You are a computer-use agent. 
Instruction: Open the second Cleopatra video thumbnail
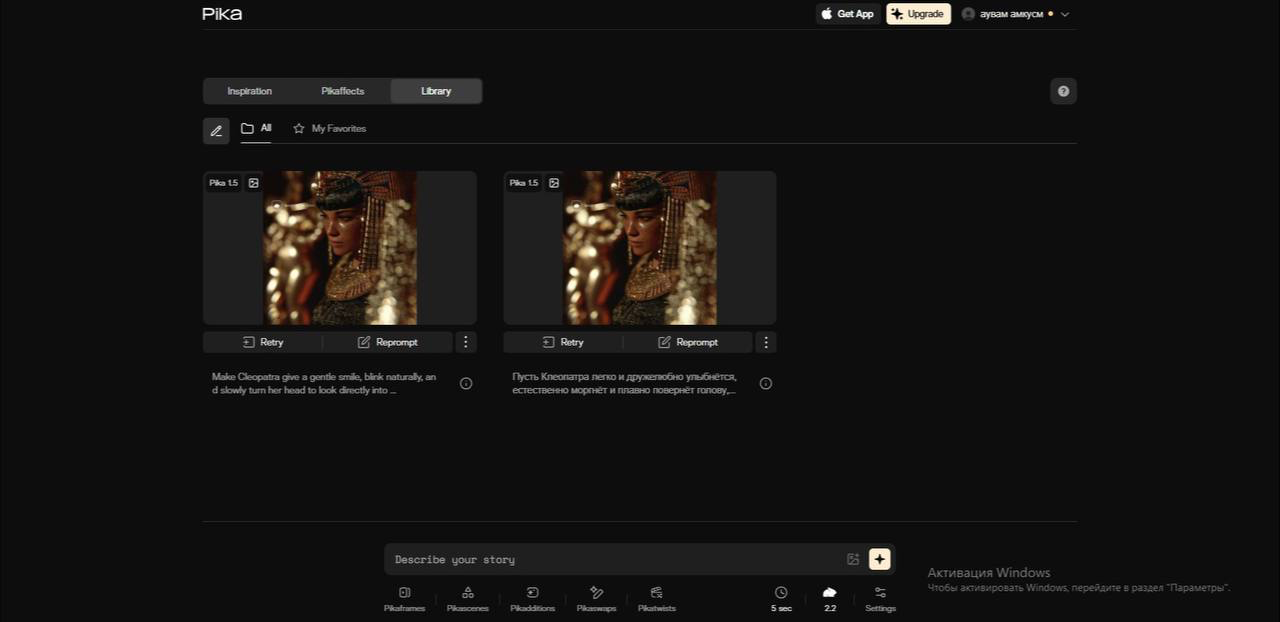[640, 248]
